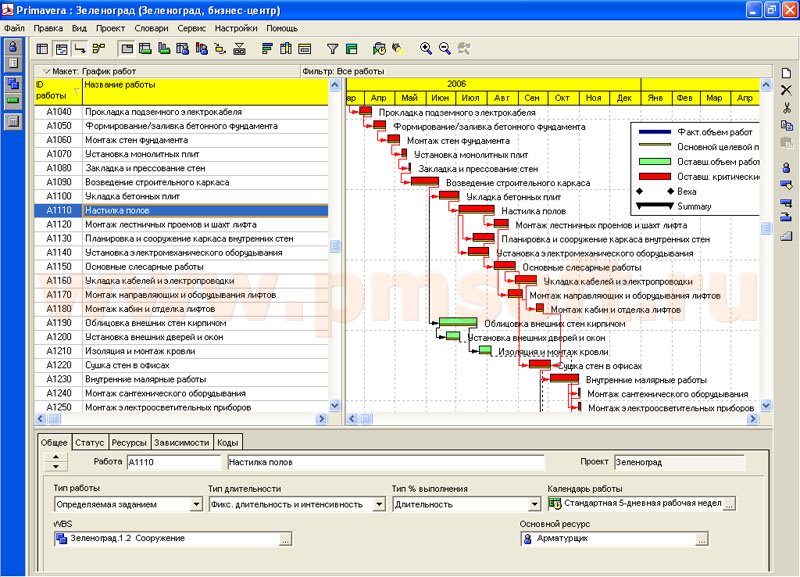Open the Файл menu

[x=14, y=29]
